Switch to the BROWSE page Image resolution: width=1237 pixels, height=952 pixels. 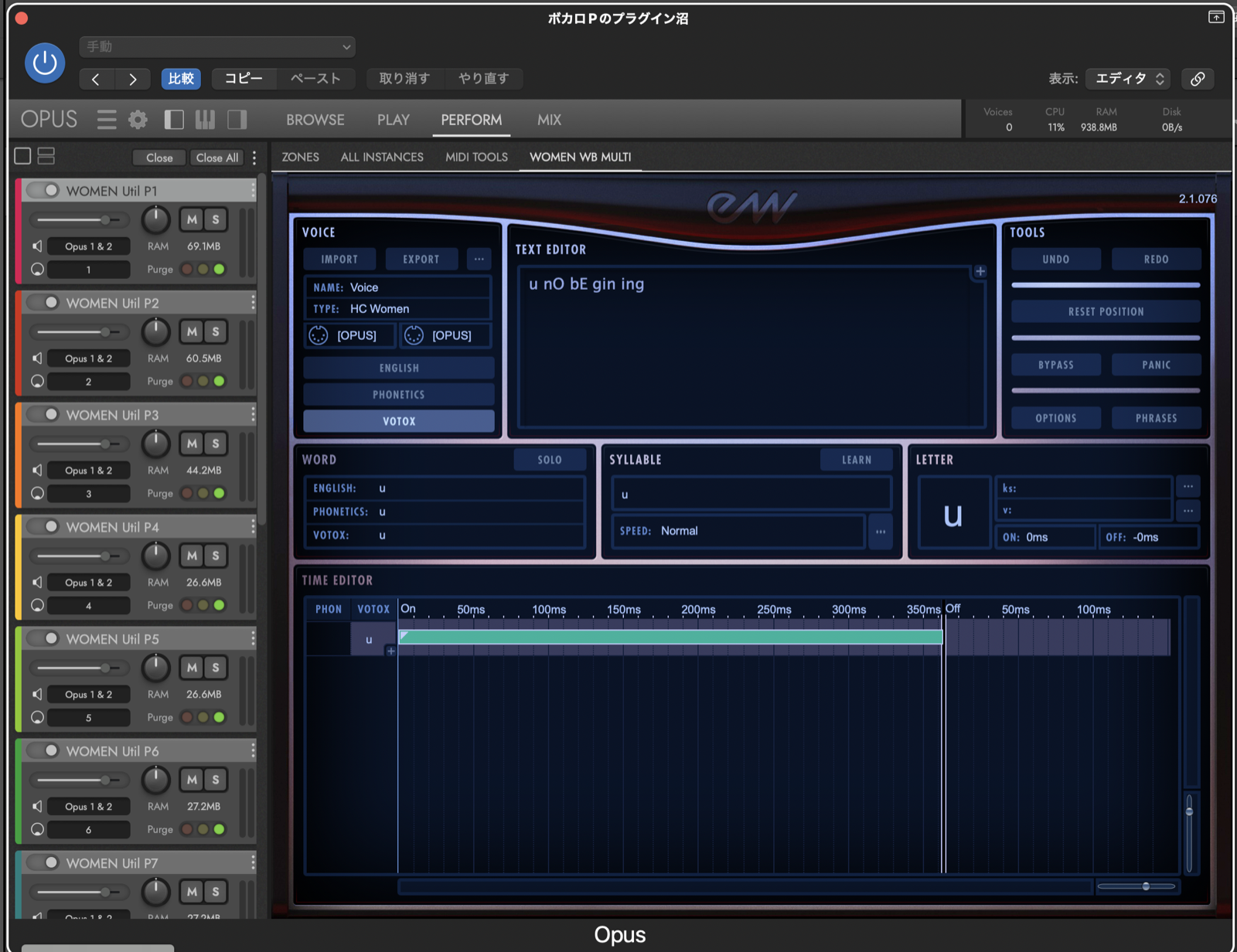(x=315, y=120)
